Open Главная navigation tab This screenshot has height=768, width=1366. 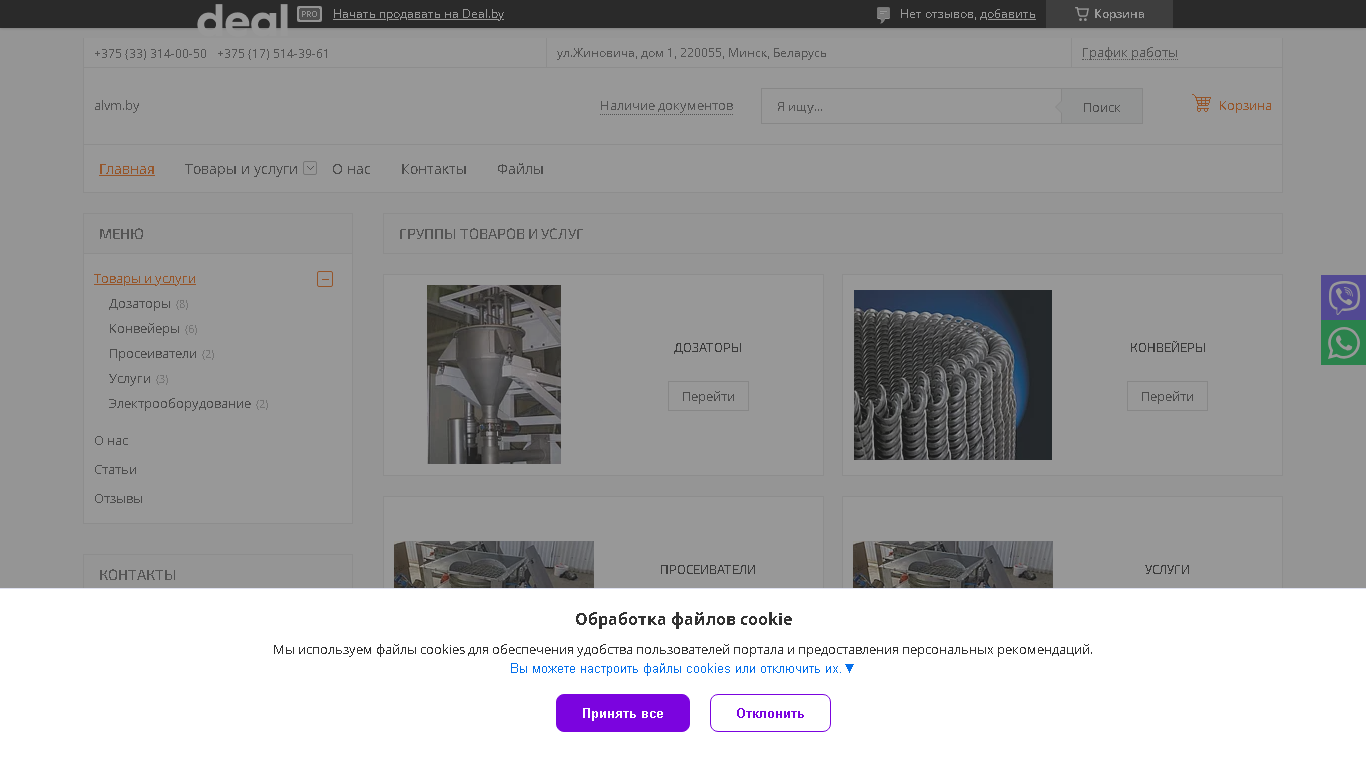[x=127, y=169]
